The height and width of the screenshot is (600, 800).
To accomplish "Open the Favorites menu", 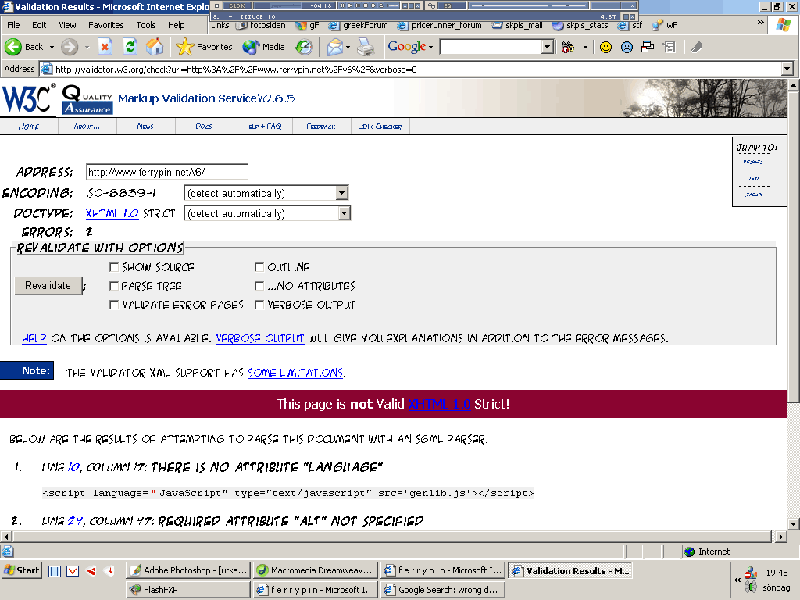I will pyautogui.click(x=106, y=25).
